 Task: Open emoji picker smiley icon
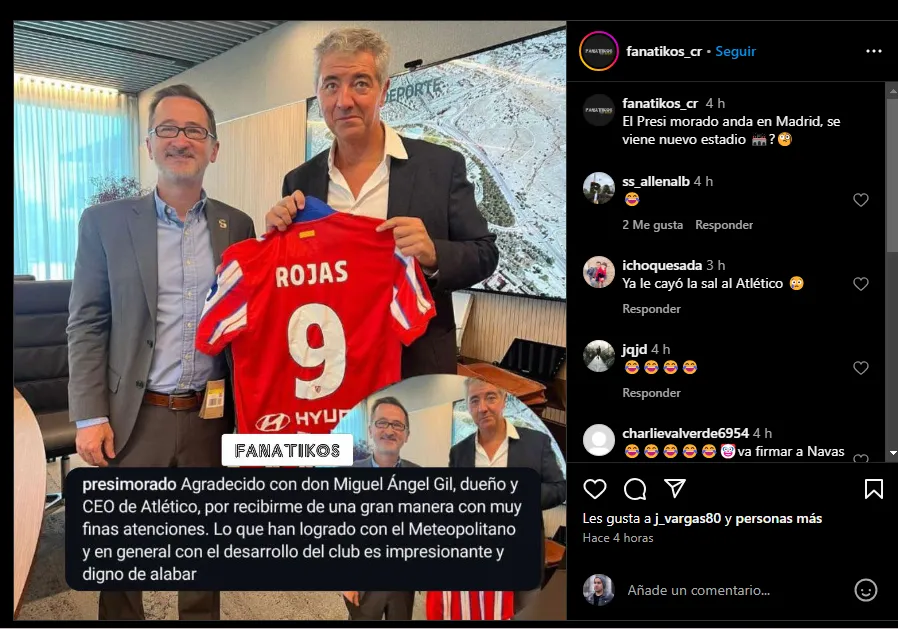865,590
